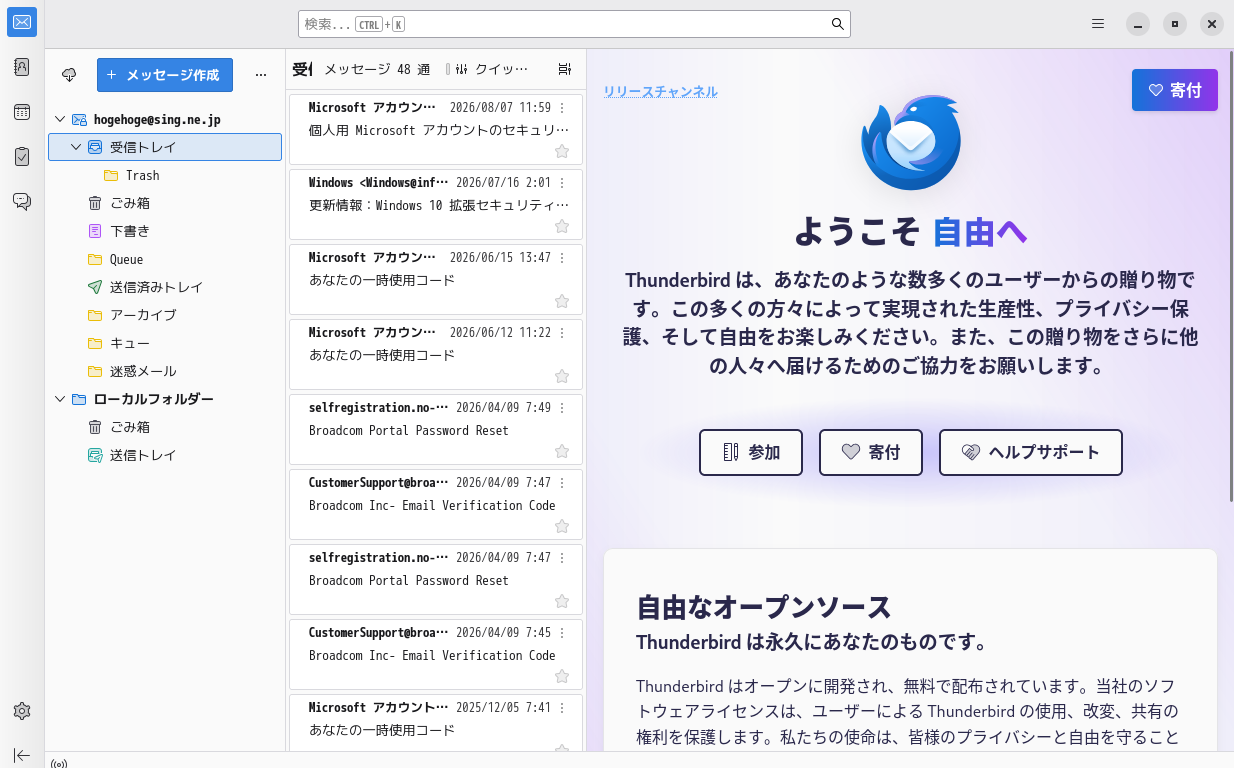This screenshot has width=1234, height=768.
Task: Star the 2026/06/15 あなたの一時使用コード message
Action: 562,301
